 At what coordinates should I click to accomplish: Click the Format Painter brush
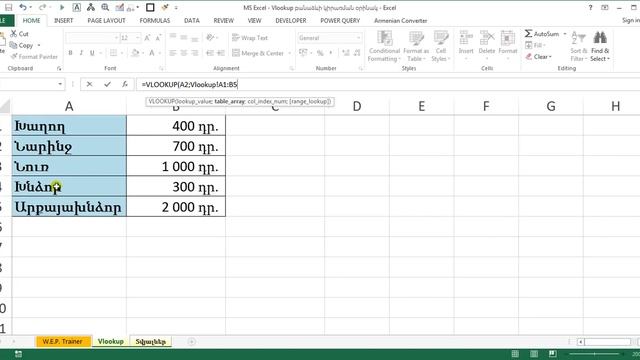[x=14, y=56]
